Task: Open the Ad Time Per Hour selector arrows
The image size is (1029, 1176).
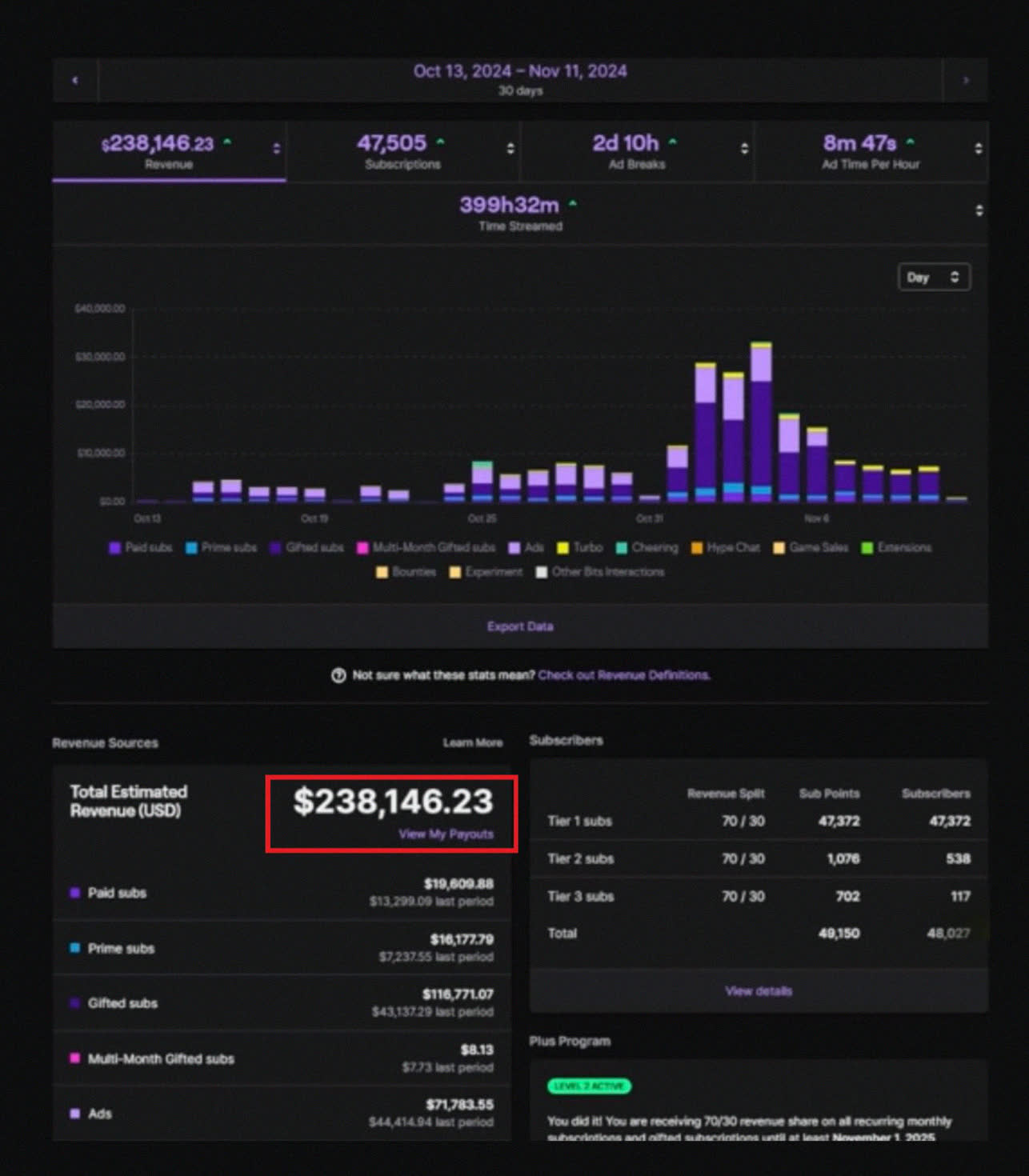Action: [978, 149]
